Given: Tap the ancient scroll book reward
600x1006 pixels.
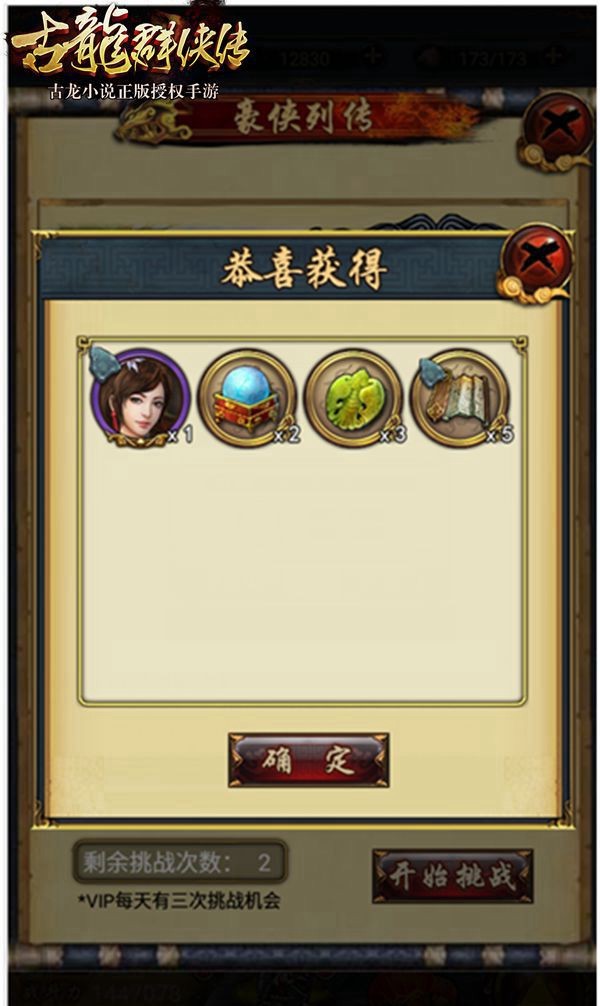Looking at the screenshot, I should click(460, 398).
